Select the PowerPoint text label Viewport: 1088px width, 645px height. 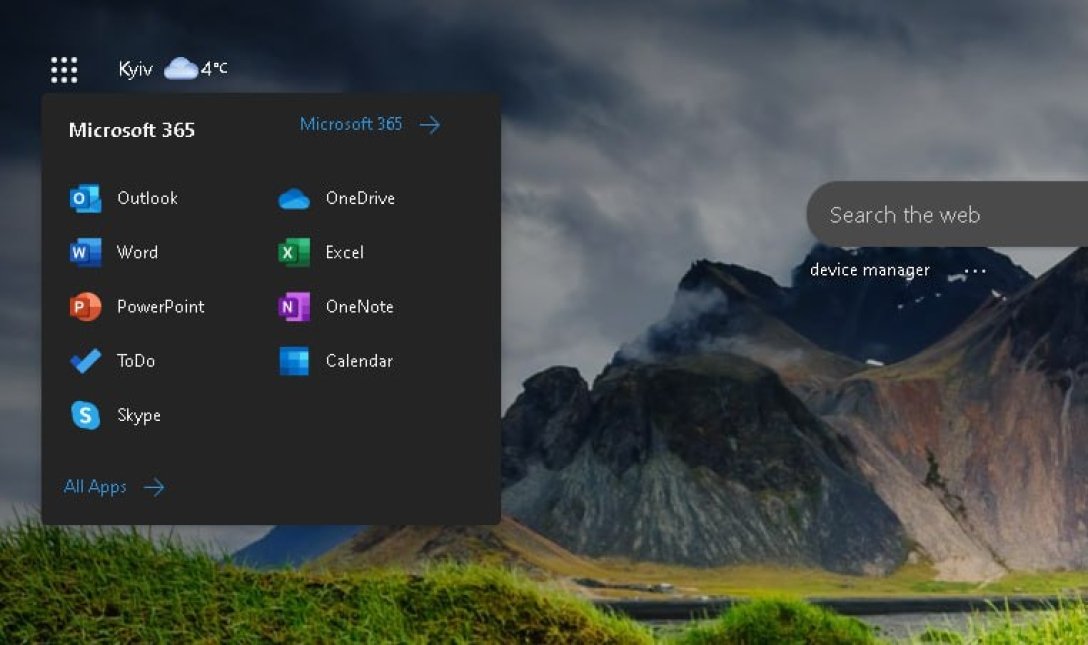pyautogui.click(x=160, y=307)
